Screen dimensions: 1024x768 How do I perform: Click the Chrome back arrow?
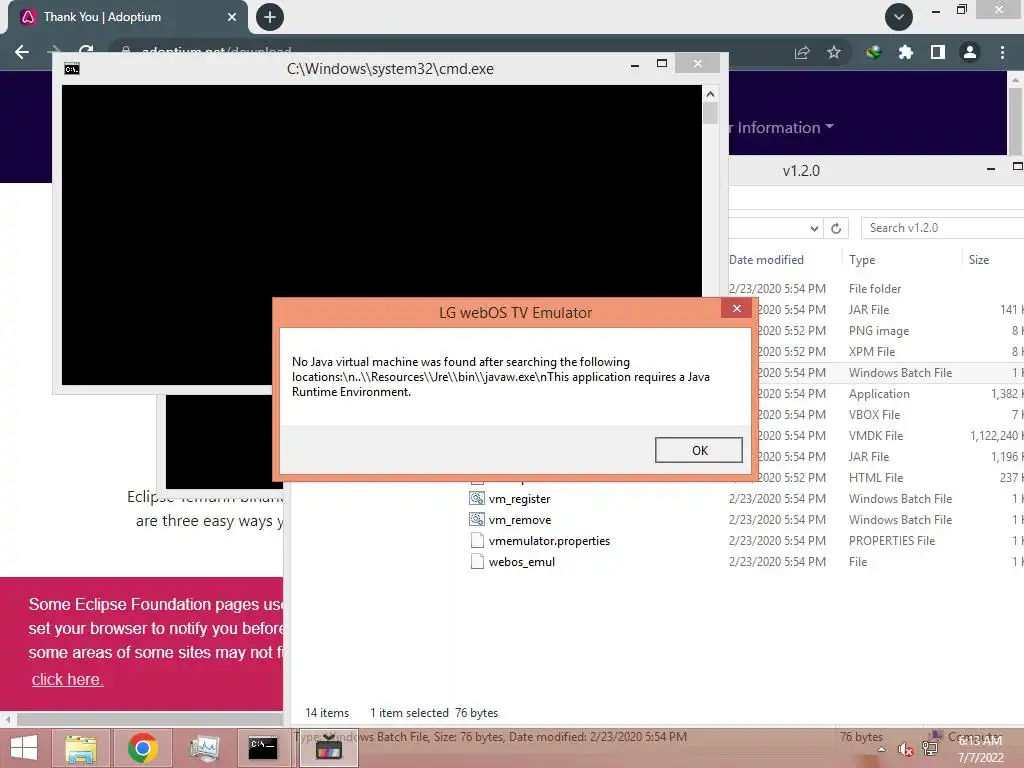point(22,52)
